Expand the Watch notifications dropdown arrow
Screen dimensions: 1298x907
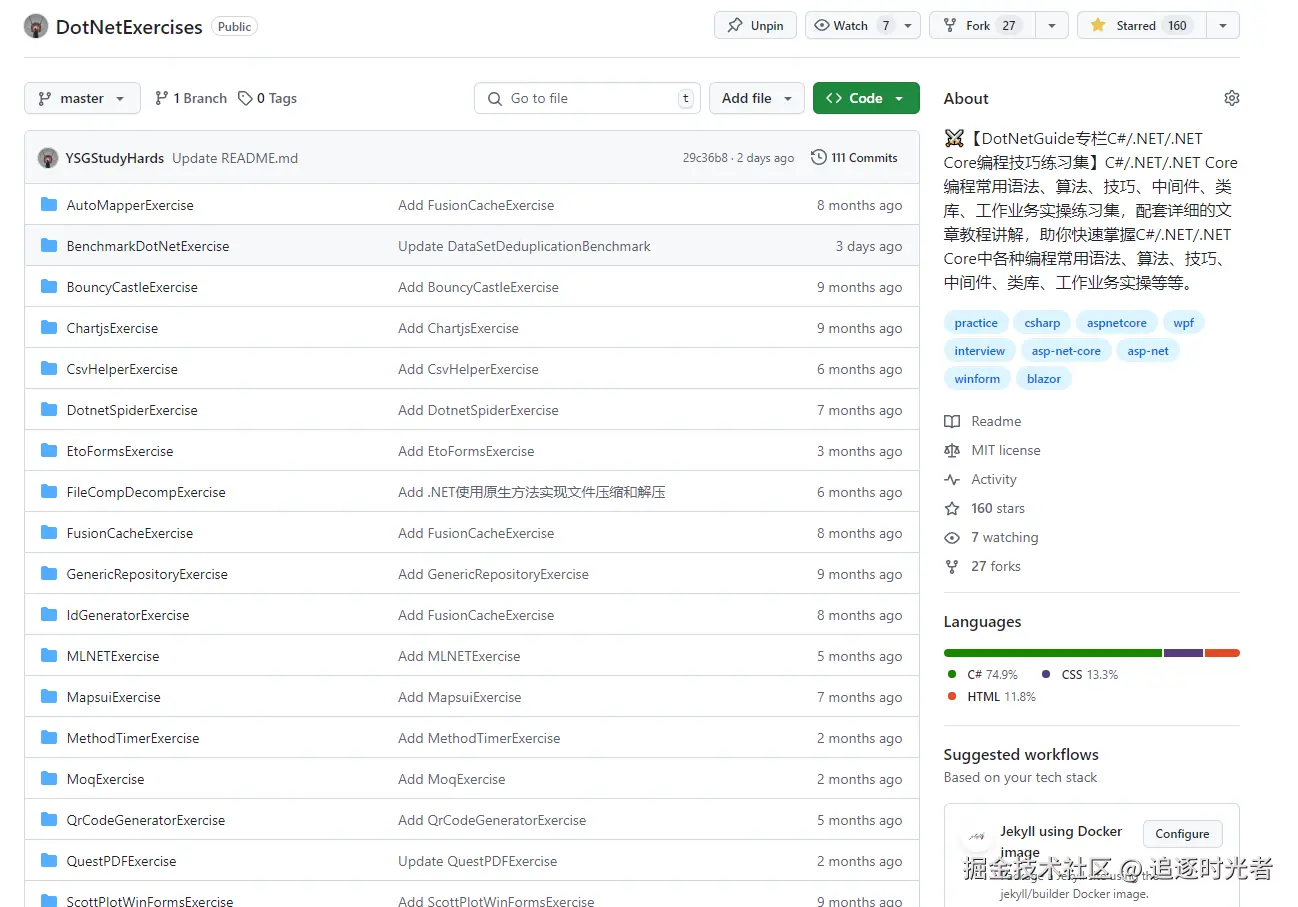908,25
